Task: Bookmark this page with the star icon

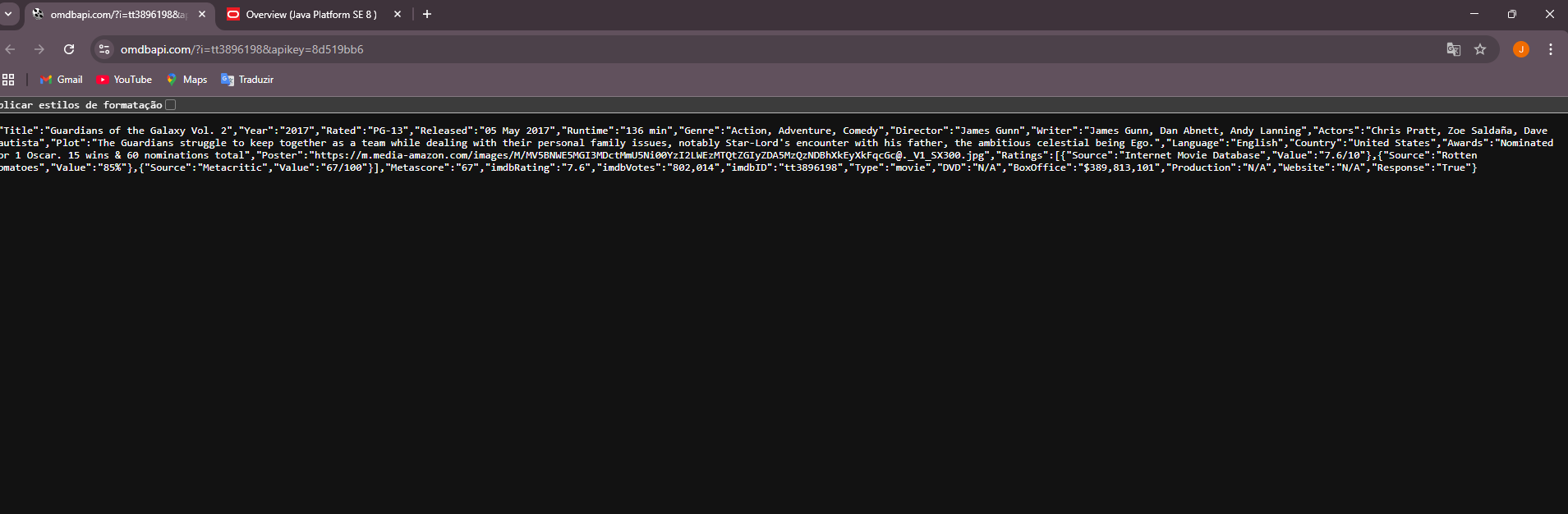Action: point(1480,49)
